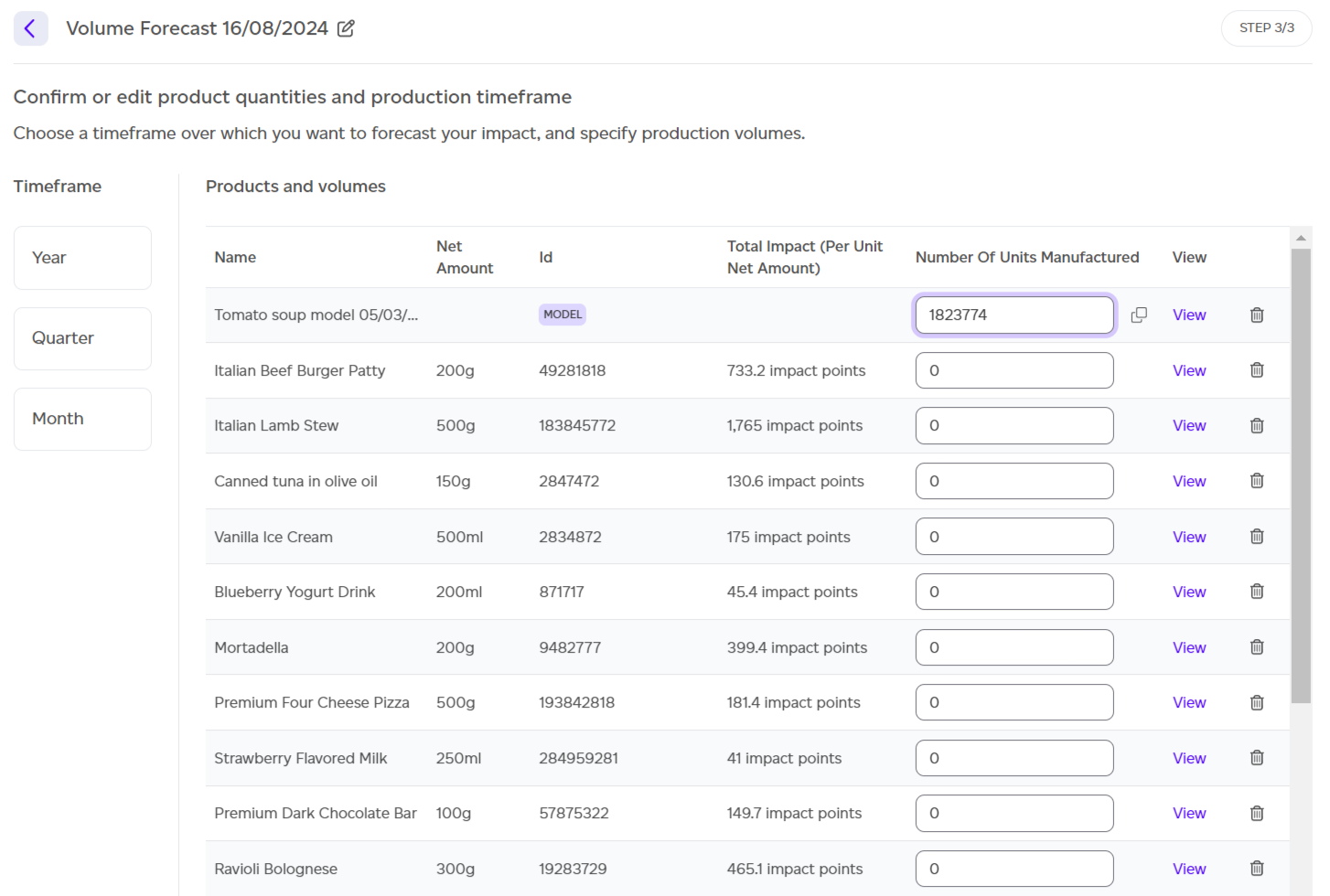Screen dimensions: 1330x896
Task: View the Vanilla Ice Cream product
Action: (x=1189, y=537)
